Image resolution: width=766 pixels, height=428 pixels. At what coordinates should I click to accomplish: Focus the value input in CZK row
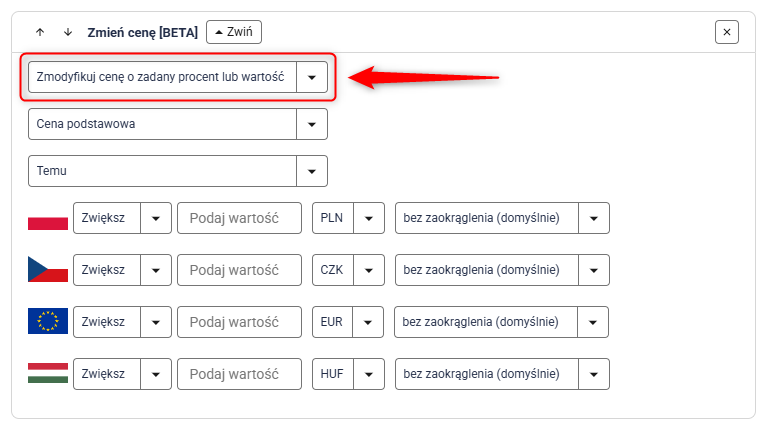click(x=239, y=270)
